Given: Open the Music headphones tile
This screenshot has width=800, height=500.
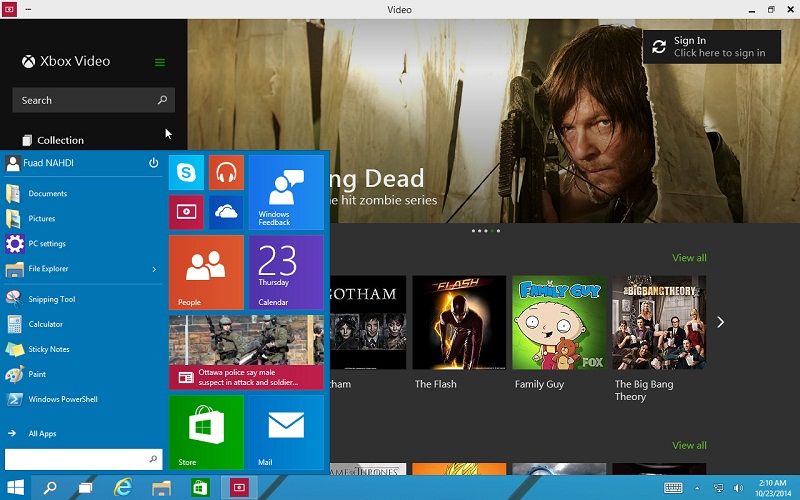Looking at the screenshot, I should [x=226, y=172].
